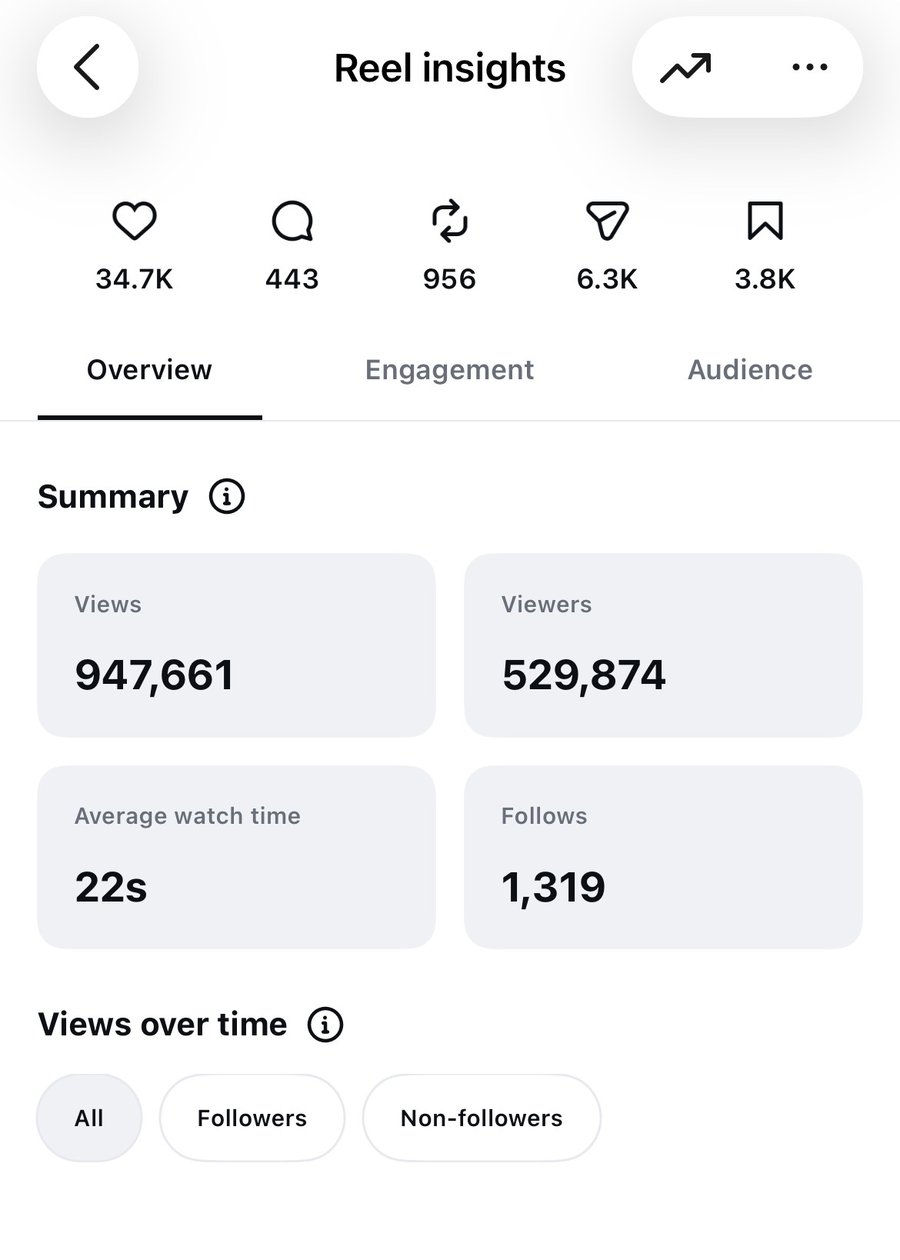Open the Viewers 529,874 card

(663, 646)
